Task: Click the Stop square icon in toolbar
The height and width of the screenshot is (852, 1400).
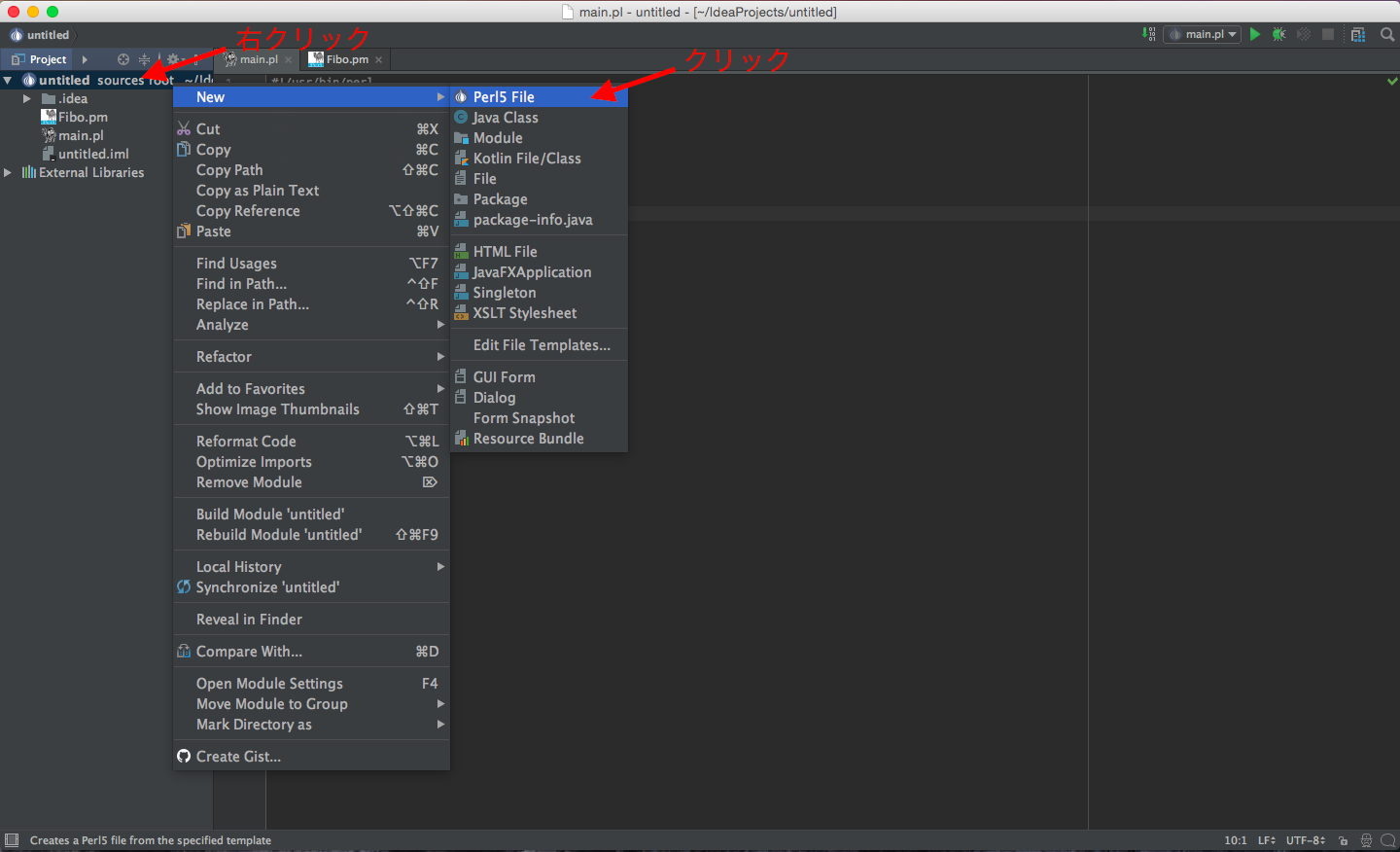Action: click(x=1328, y=34)
